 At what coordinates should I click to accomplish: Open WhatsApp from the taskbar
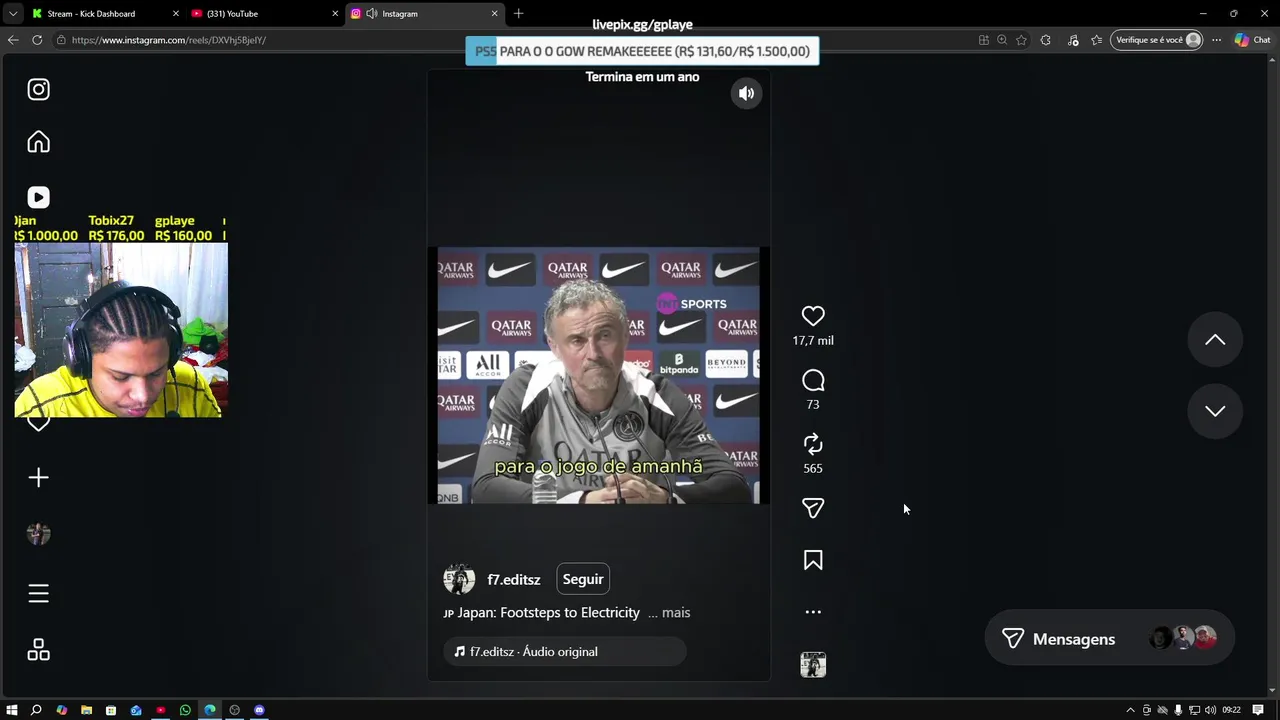(x=185, y=710)
